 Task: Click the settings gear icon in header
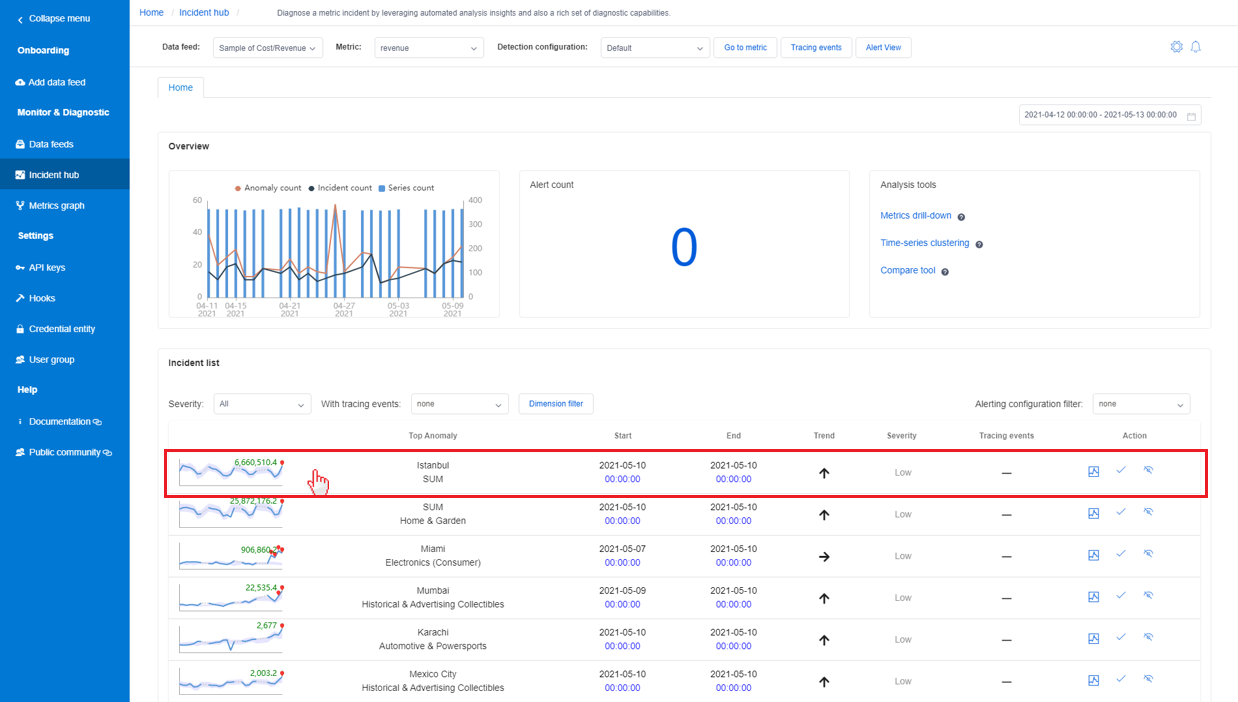(x=1176, y=47)
